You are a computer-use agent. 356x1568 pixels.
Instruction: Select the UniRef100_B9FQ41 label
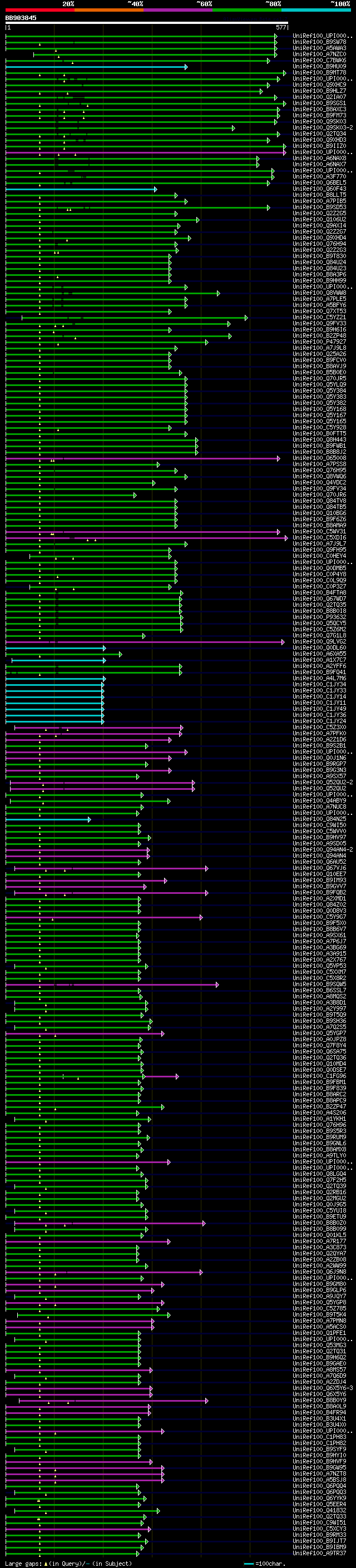click(x=319, y=672)
